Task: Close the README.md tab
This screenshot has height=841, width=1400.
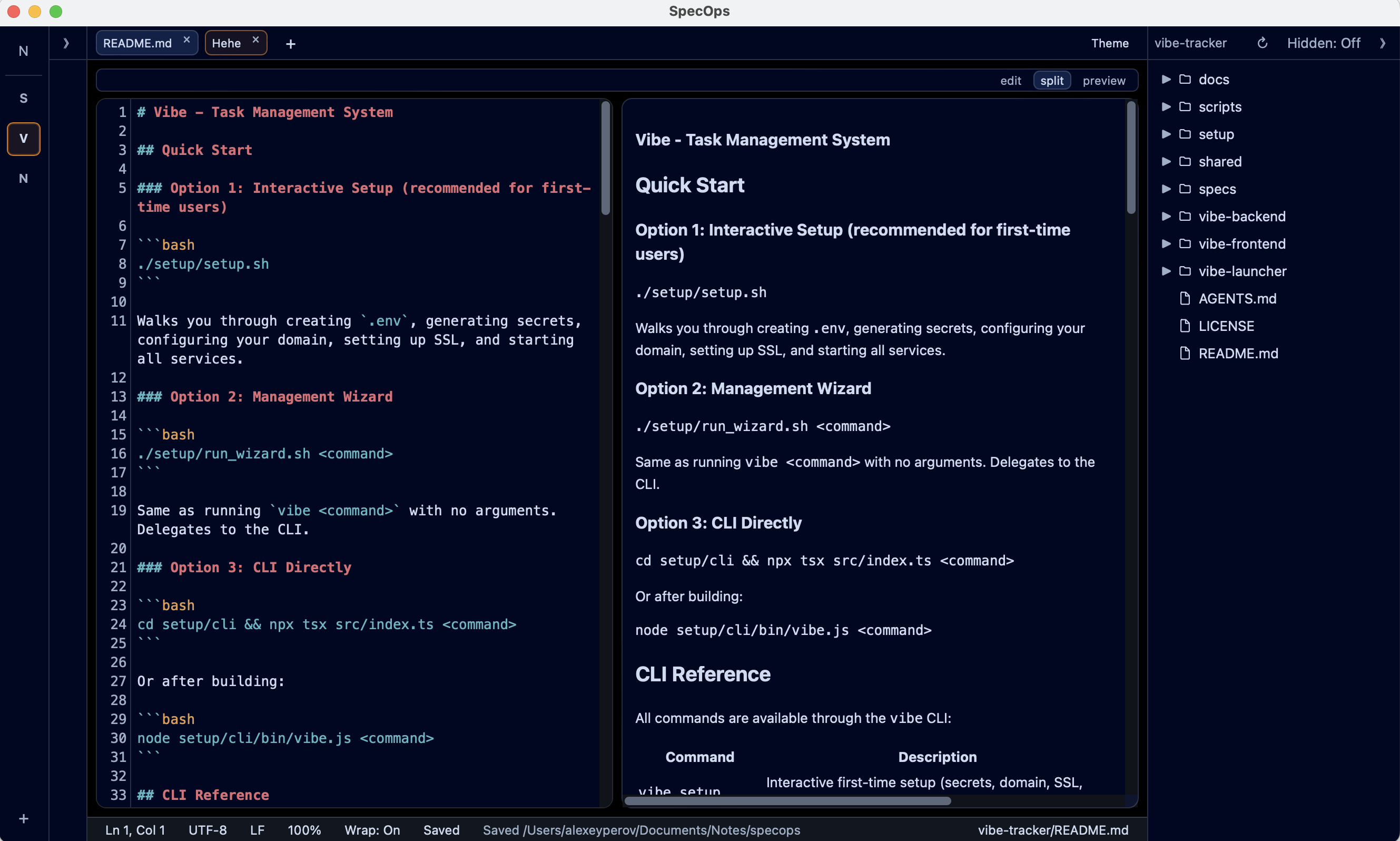Action: [186, 40]
